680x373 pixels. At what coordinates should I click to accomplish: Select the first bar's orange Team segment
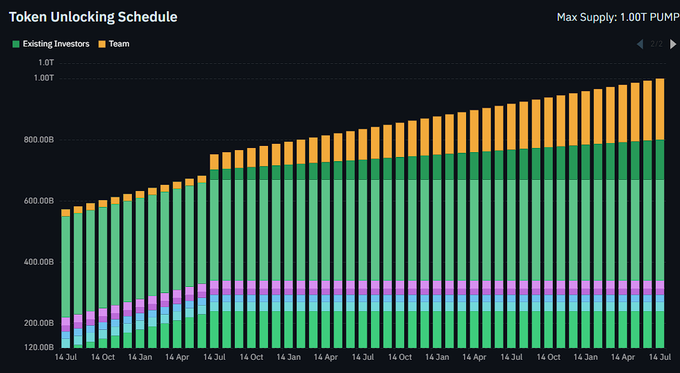click(65, 213)
